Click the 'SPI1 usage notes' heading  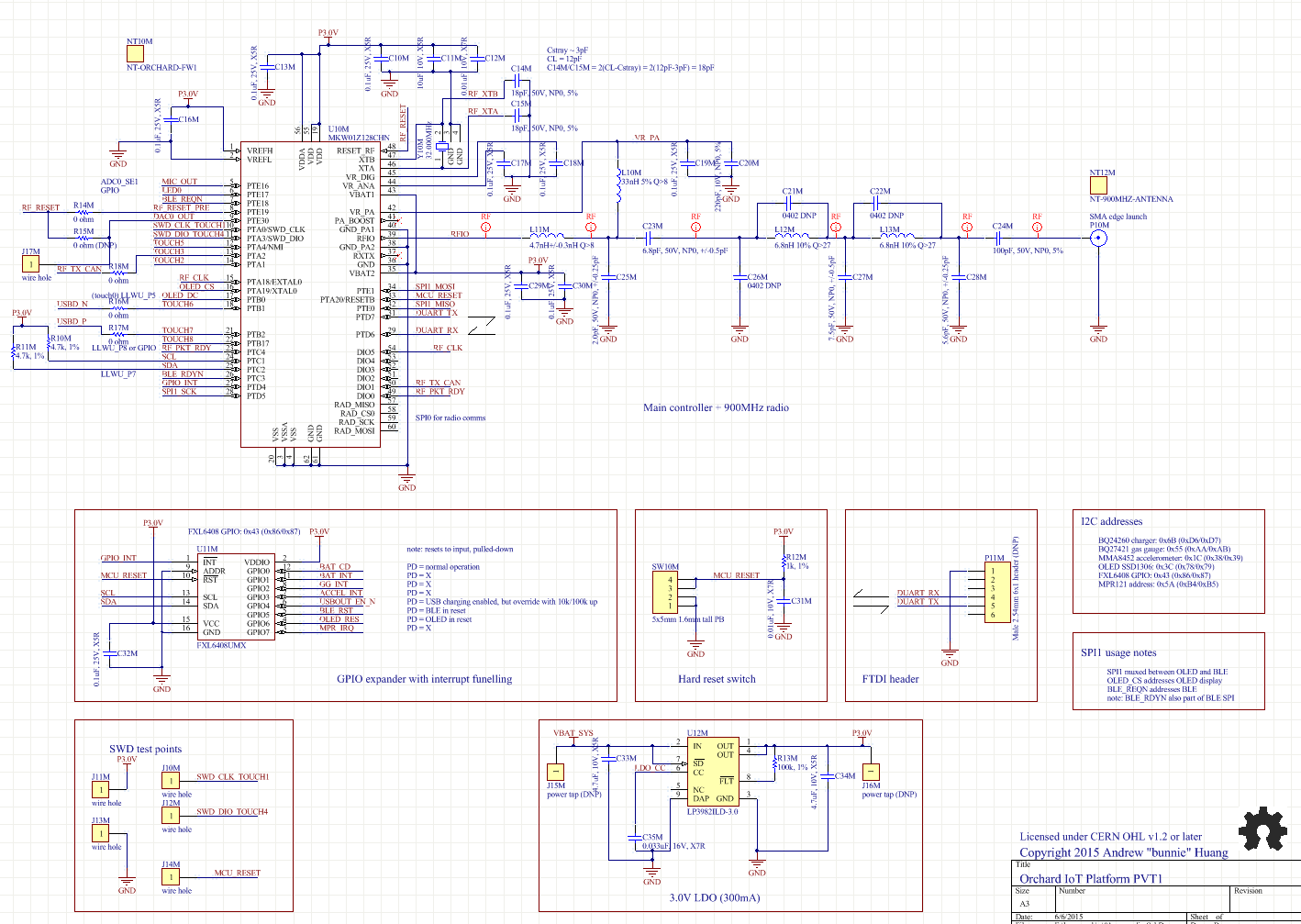coord(1118,652)
